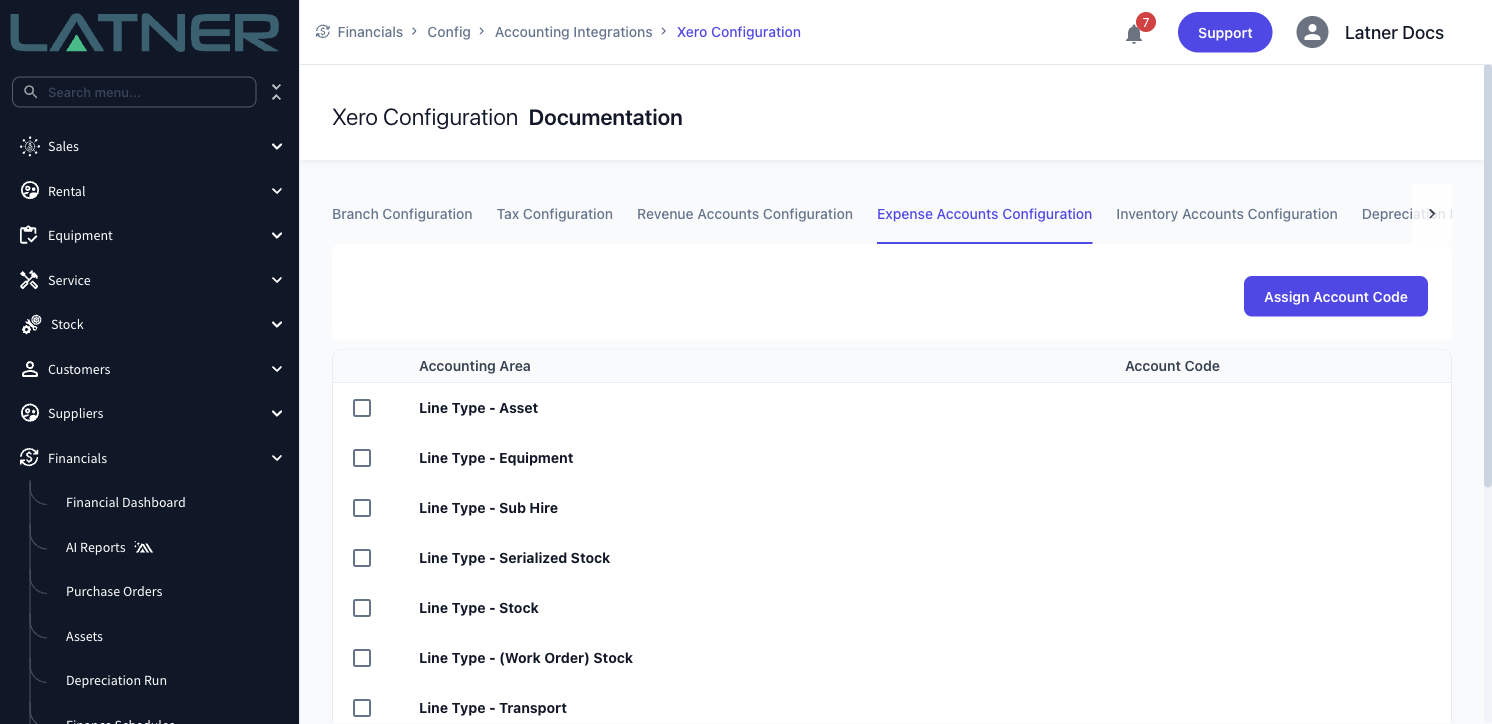Click the Customers person icon
The height and width of the screenshot is (724, 1492).
pos(30,369)
